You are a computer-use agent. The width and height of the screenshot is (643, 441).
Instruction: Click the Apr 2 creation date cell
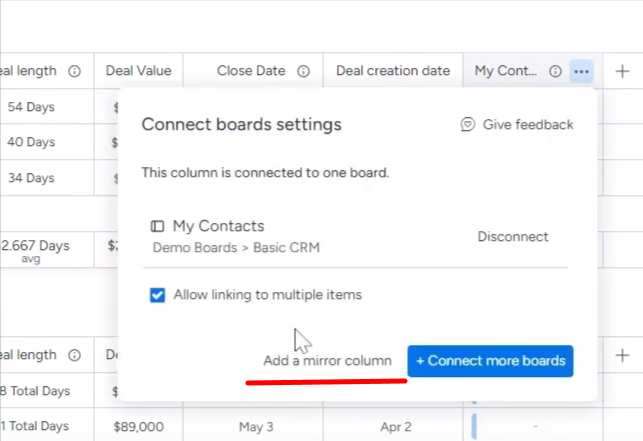tap(396, 427)
